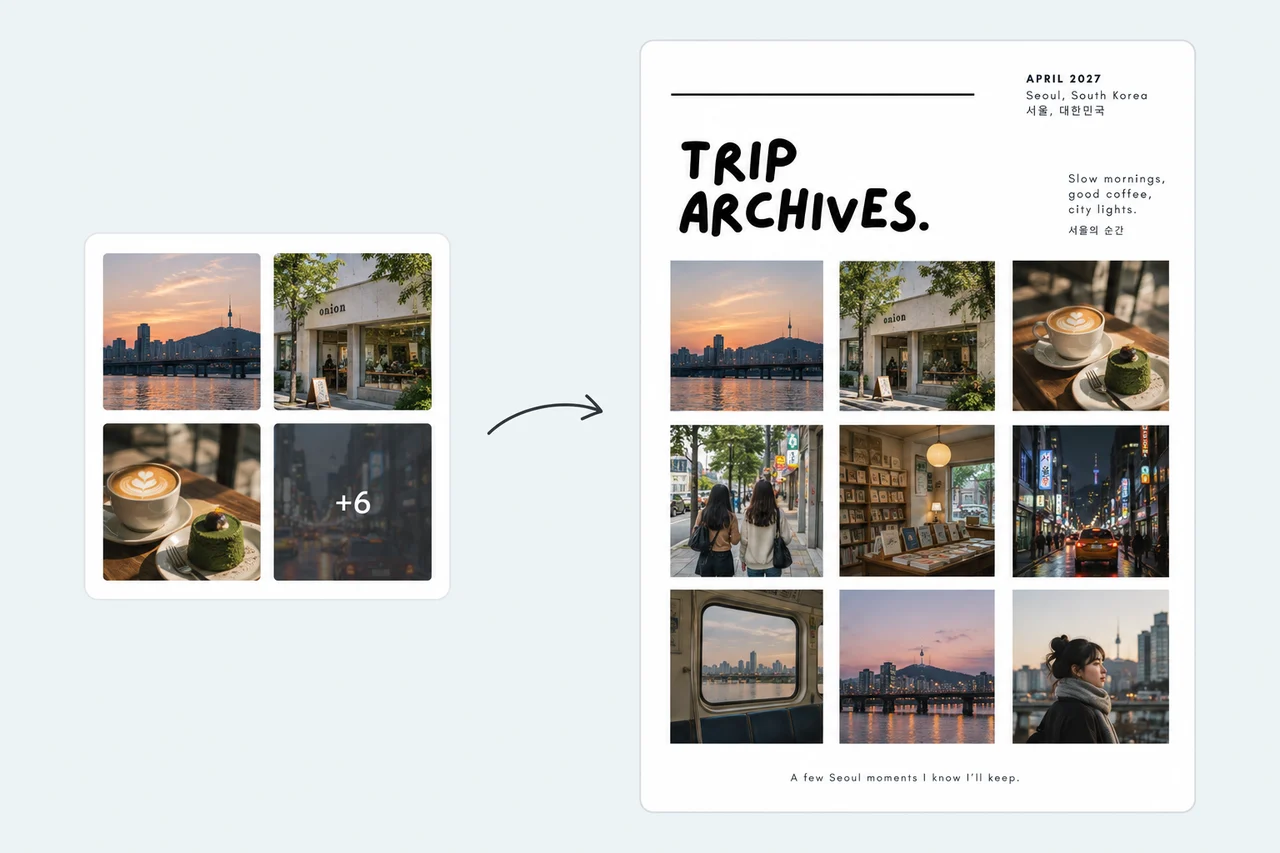Select the train window skyline photo
Image resolution: width=1280 pixels, height=853 pixels.
[x=747, y=666]
